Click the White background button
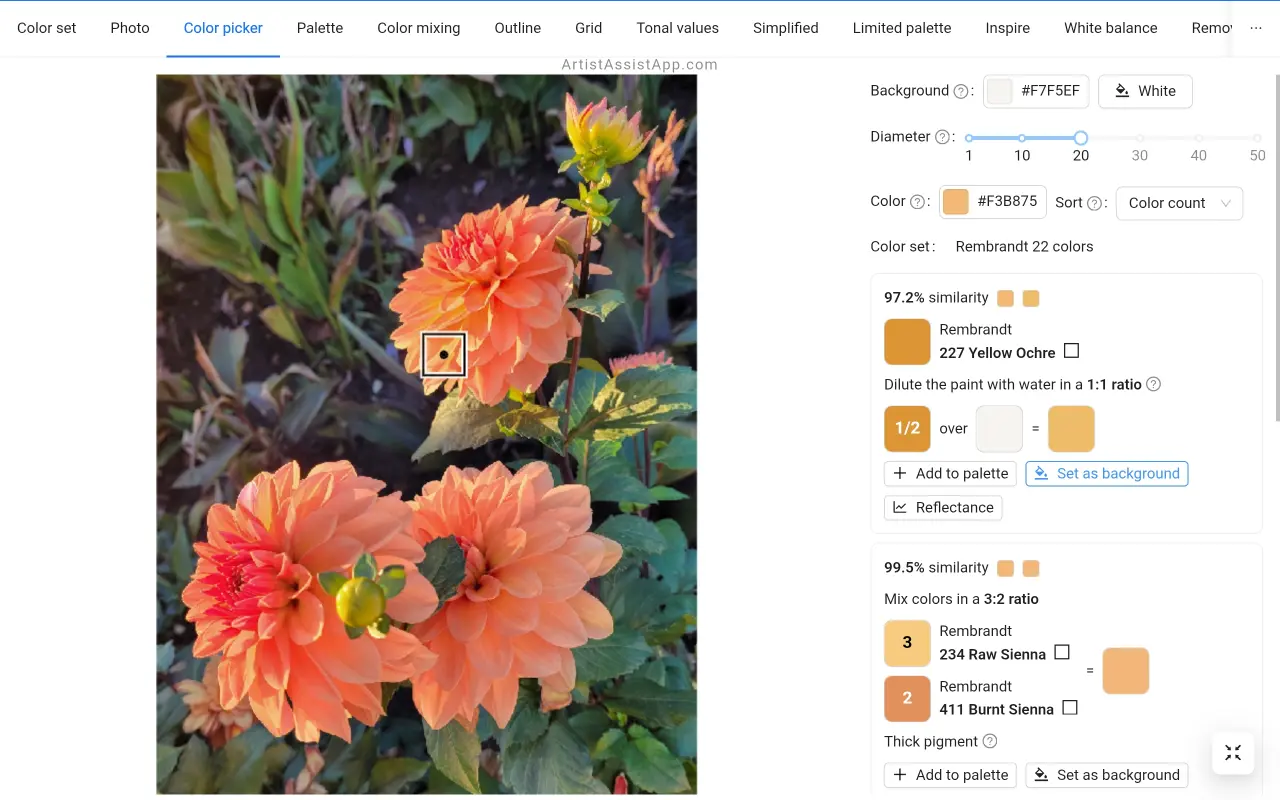Screen dimensions: 1280x800 [x=1145, y=91]
